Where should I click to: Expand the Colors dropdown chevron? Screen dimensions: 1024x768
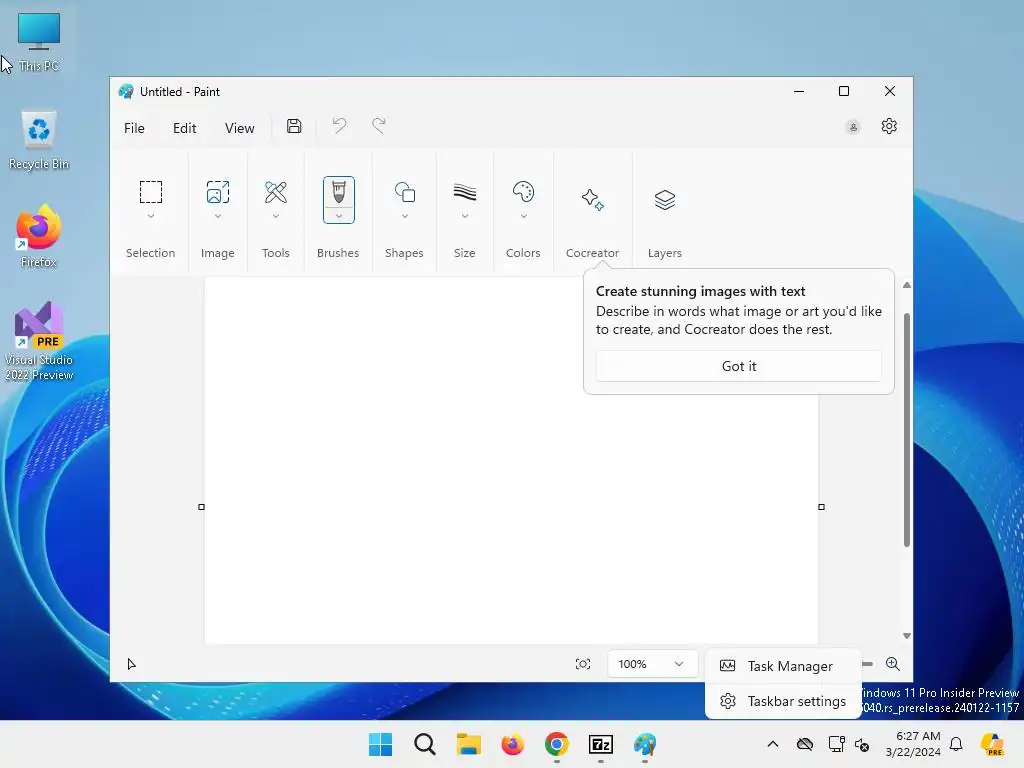click(523, 216)
